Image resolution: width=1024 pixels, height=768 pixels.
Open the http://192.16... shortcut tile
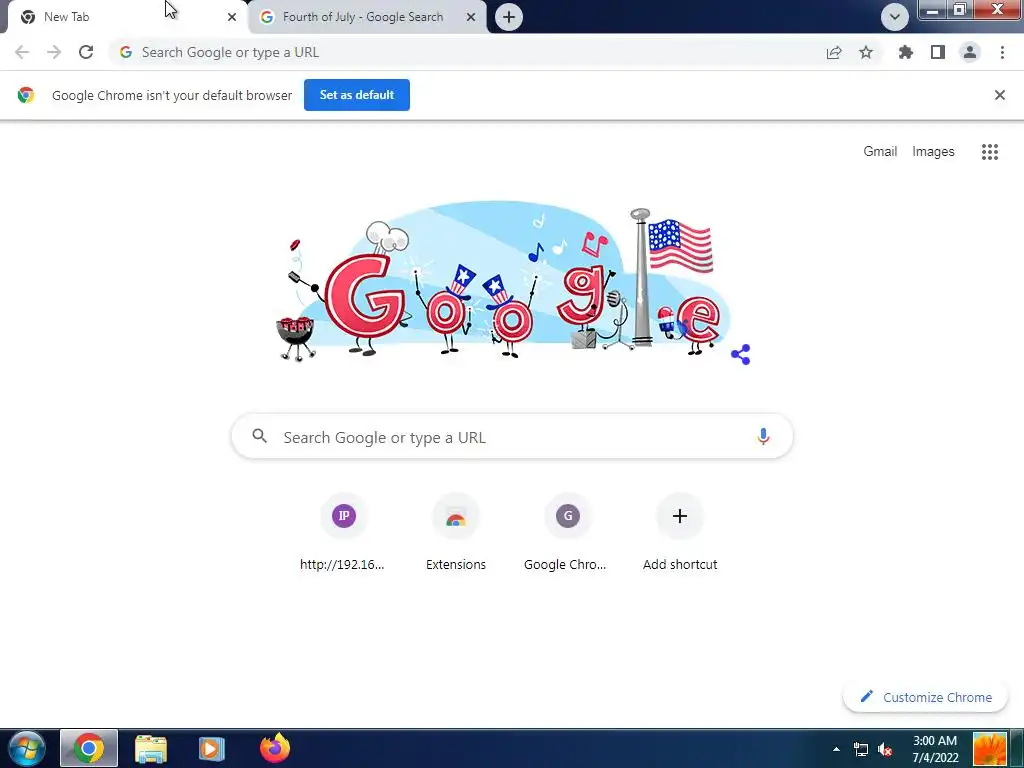(344, 533)
